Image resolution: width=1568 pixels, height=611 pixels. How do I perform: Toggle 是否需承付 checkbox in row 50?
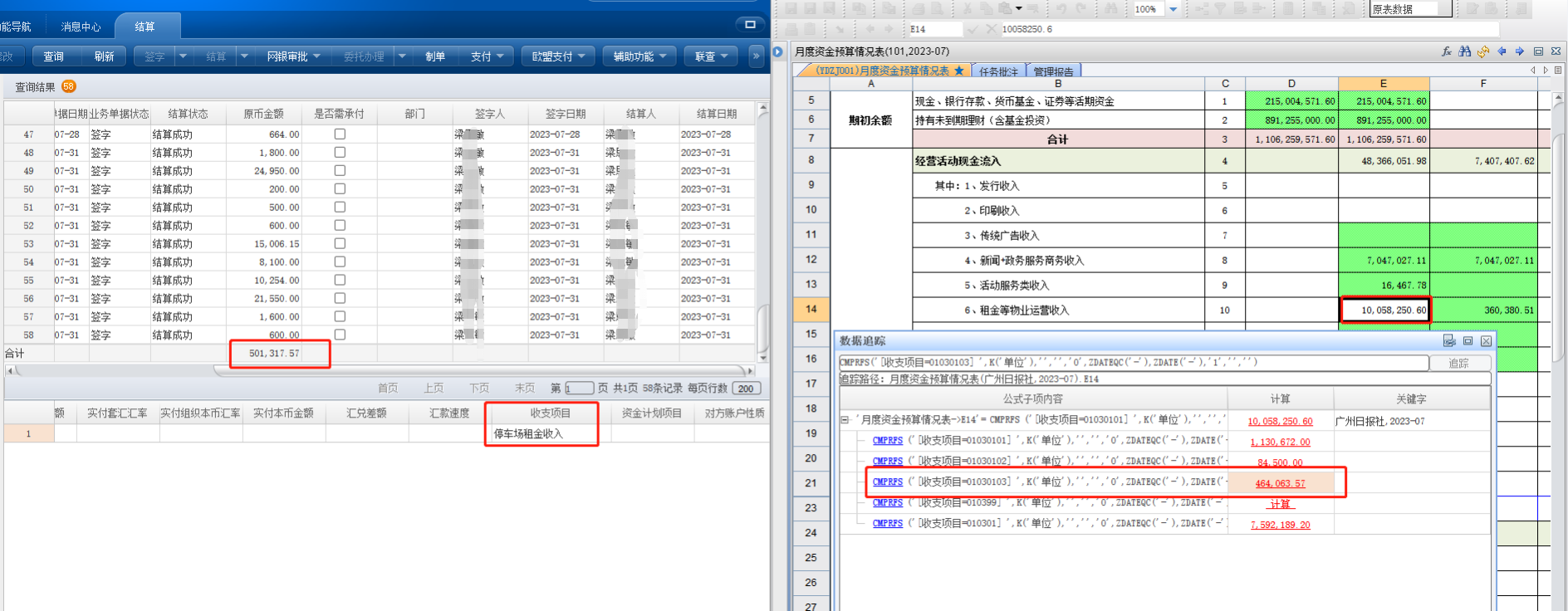tap(340, 188)
